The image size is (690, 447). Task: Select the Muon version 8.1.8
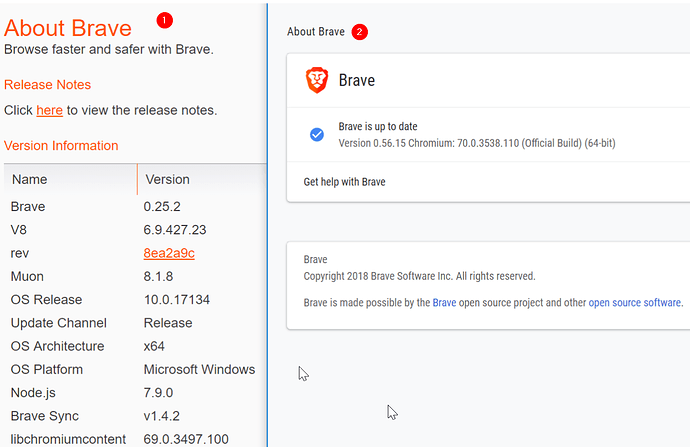(x=158, y=277)
